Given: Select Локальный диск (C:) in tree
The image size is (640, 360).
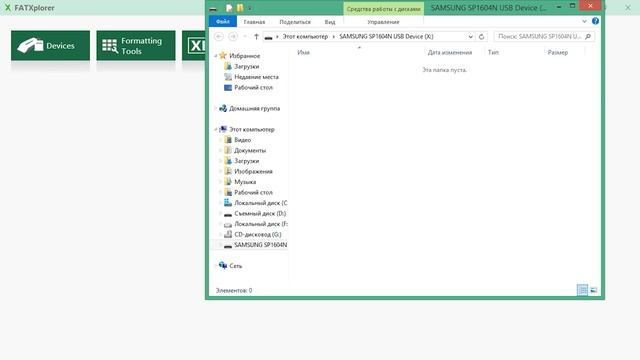Looking at the screenshot, I should click(x=260, y=203).
